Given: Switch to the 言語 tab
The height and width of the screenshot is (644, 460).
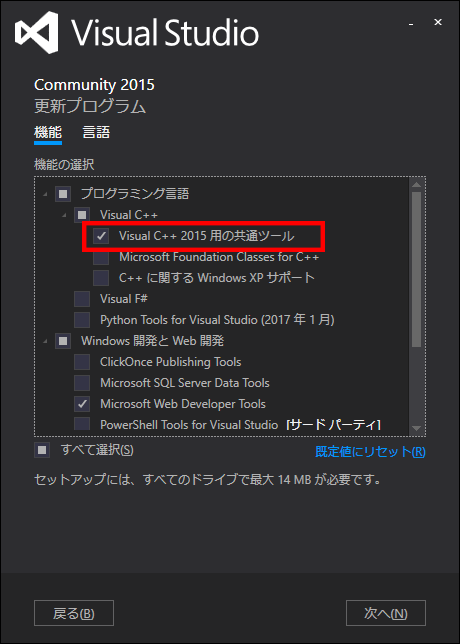Looking at the screenshot, I should tap(96, 133).
